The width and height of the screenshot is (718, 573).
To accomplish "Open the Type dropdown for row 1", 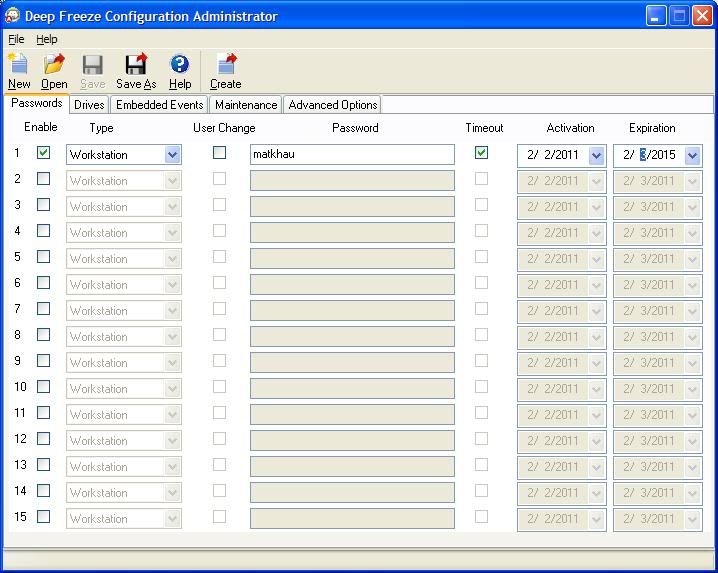I will [173, 155].
